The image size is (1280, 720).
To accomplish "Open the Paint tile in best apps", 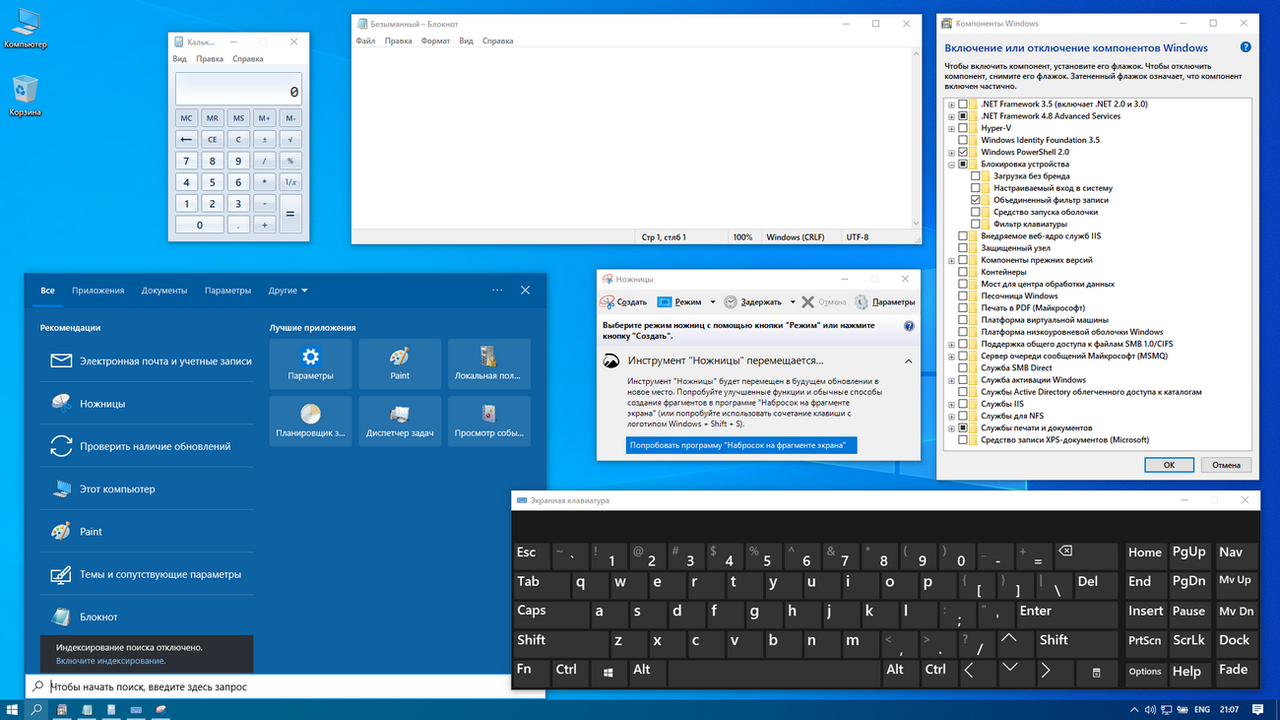I will click(400, 364).
